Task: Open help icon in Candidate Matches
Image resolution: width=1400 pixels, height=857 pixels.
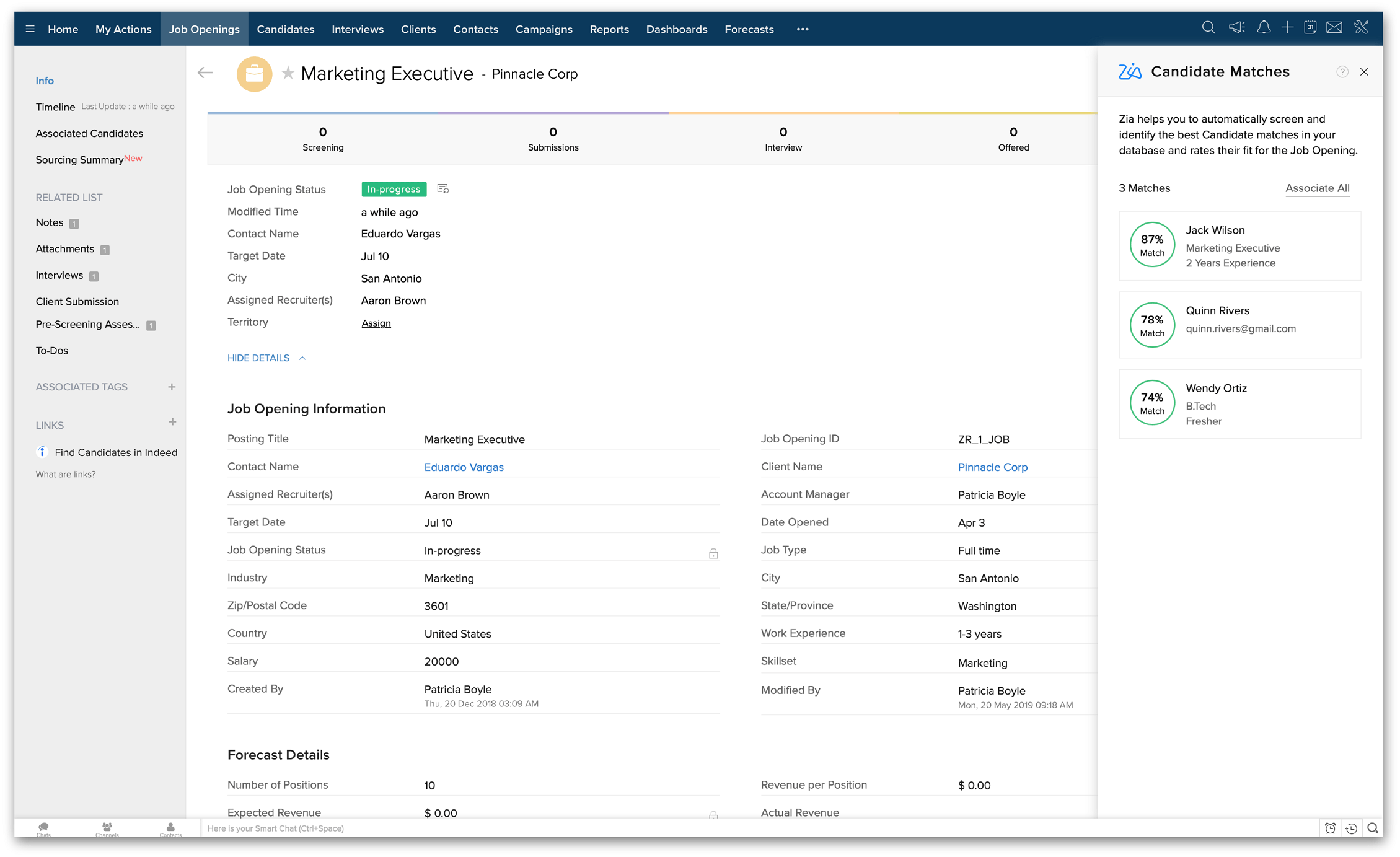Action: [1342, 72]
